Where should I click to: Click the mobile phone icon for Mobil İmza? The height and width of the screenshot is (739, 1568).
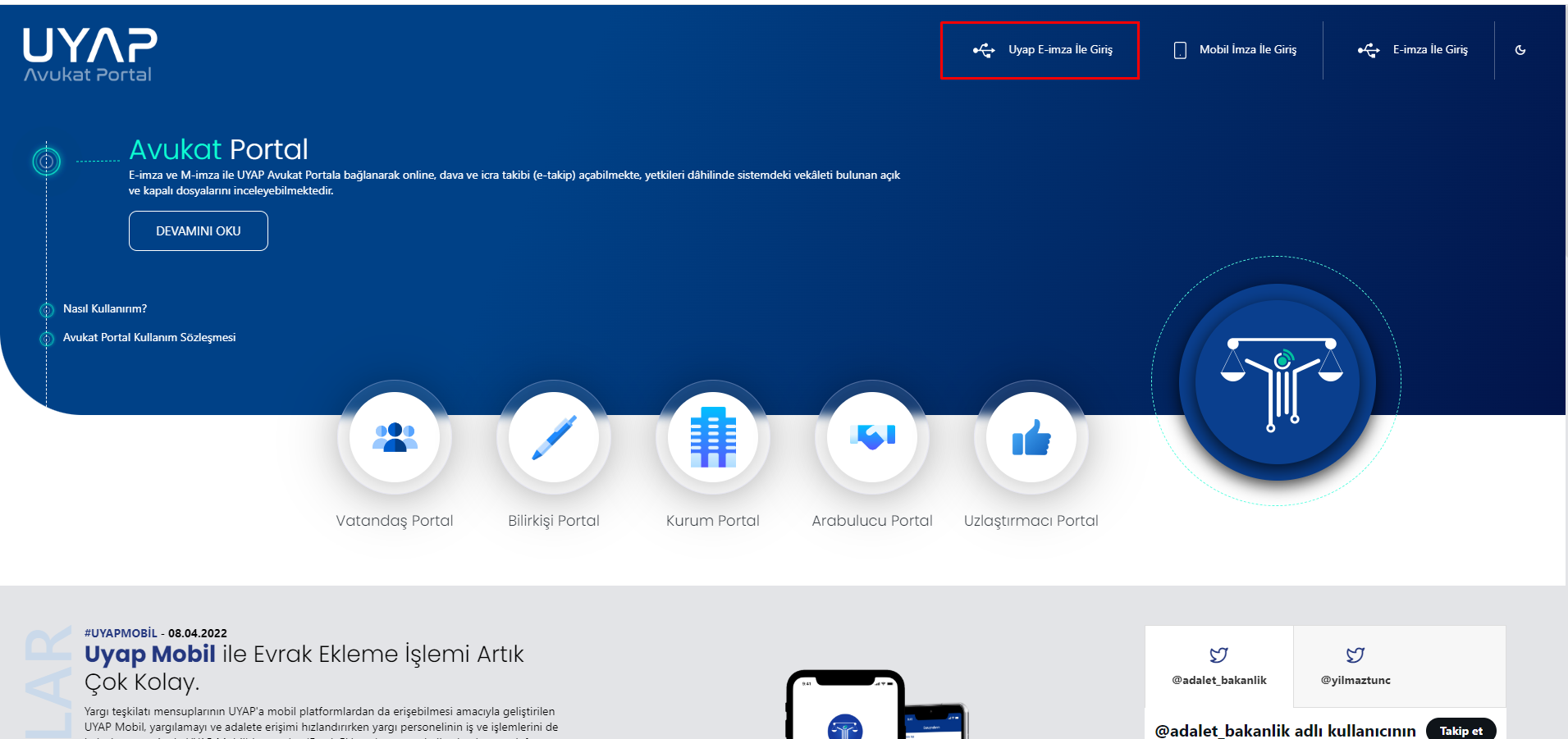pyautogui.click(x=1180, y=50)
